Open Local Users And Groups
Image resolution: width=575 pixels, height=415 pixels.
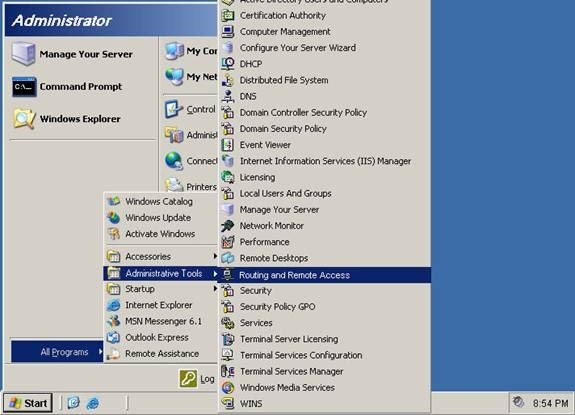[325, 193]
